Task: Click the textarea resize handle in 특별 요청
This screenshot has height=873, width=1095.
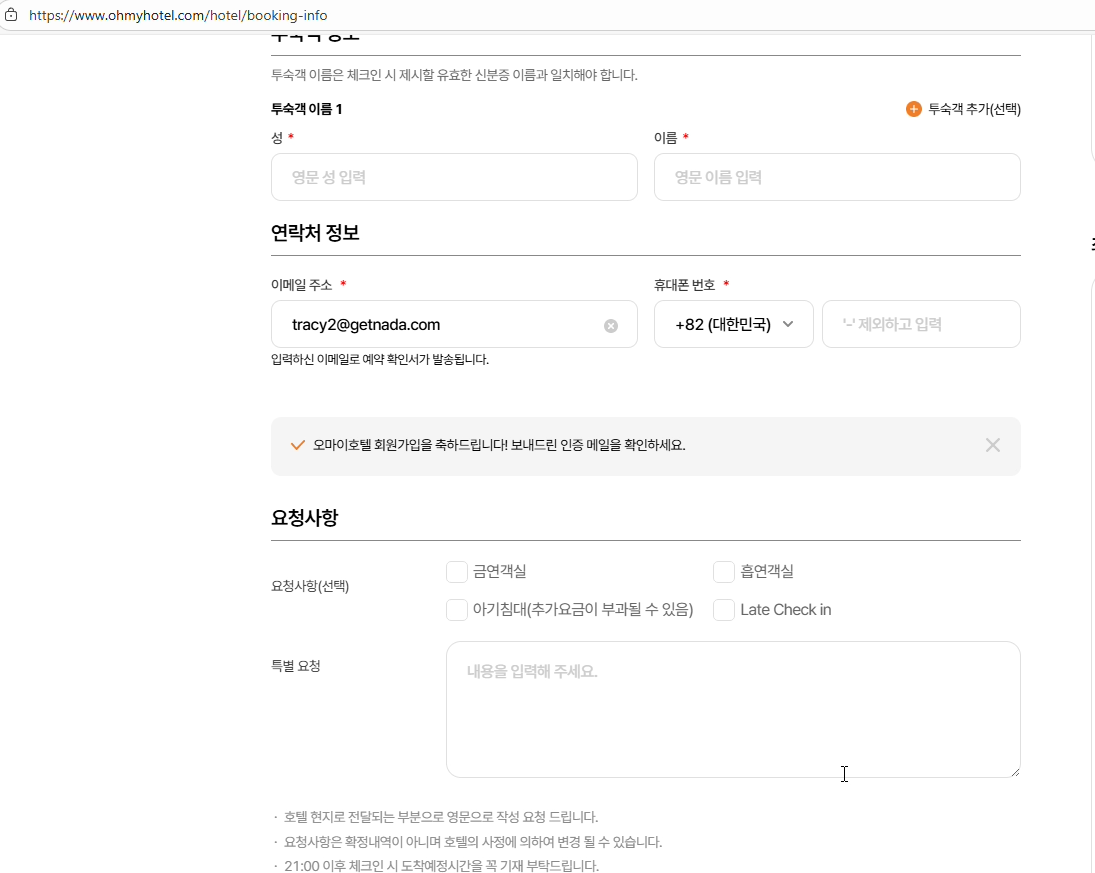Action: point(1014,771)
